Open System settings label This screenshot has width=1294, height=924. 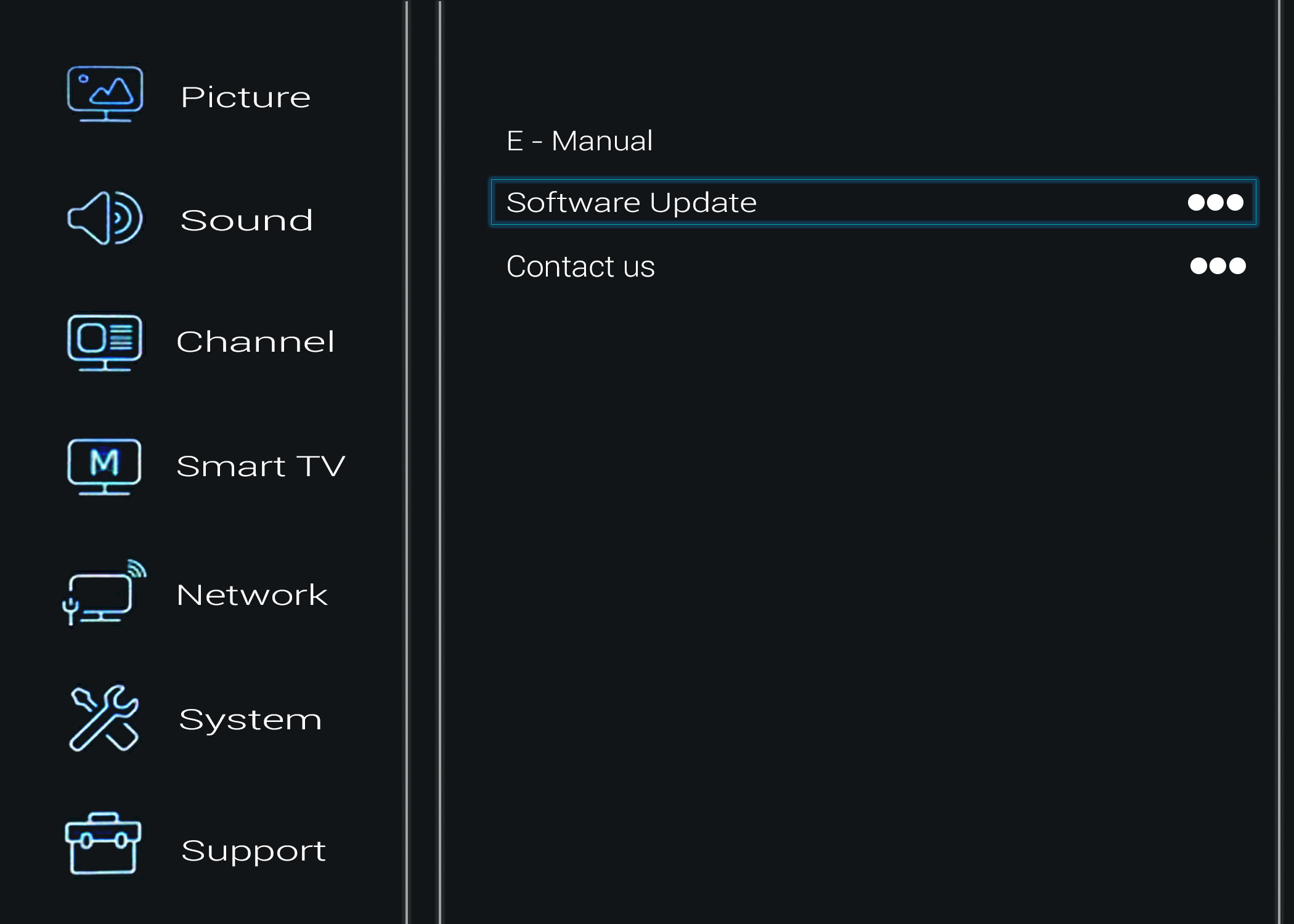click(x=250, y=721)
